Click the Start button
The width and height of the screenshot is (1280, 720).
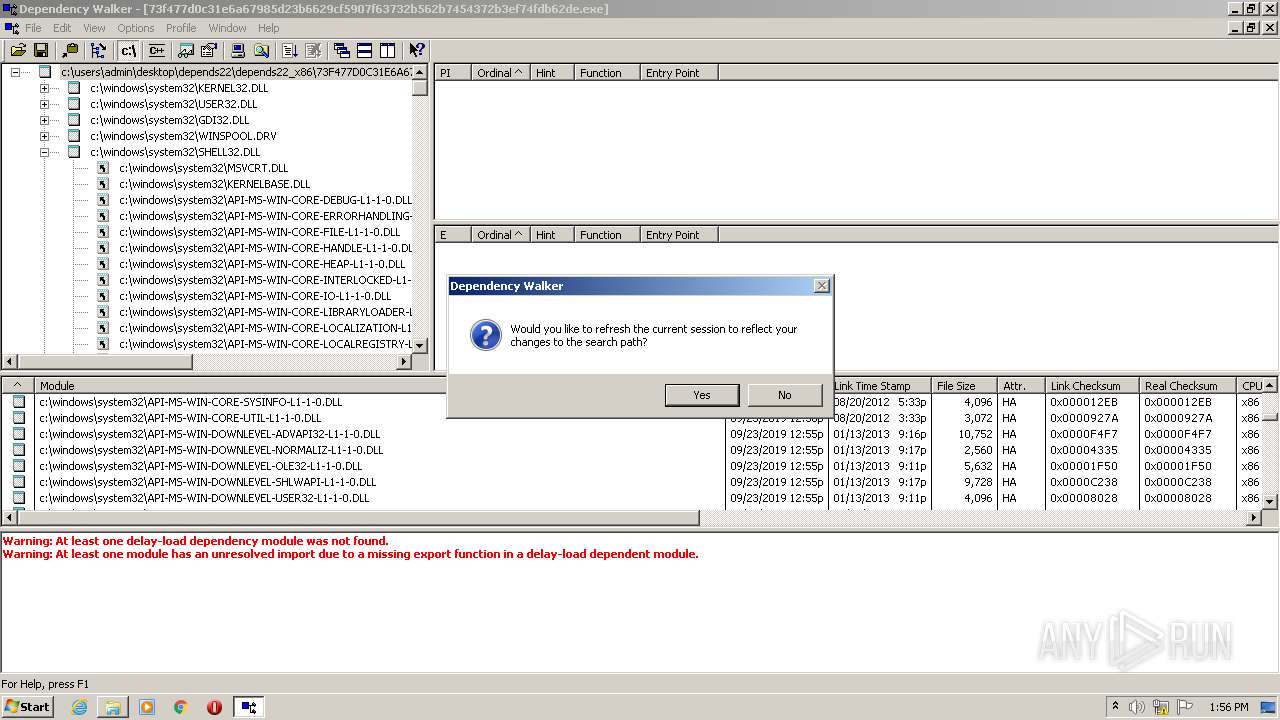tap(28, 707)
